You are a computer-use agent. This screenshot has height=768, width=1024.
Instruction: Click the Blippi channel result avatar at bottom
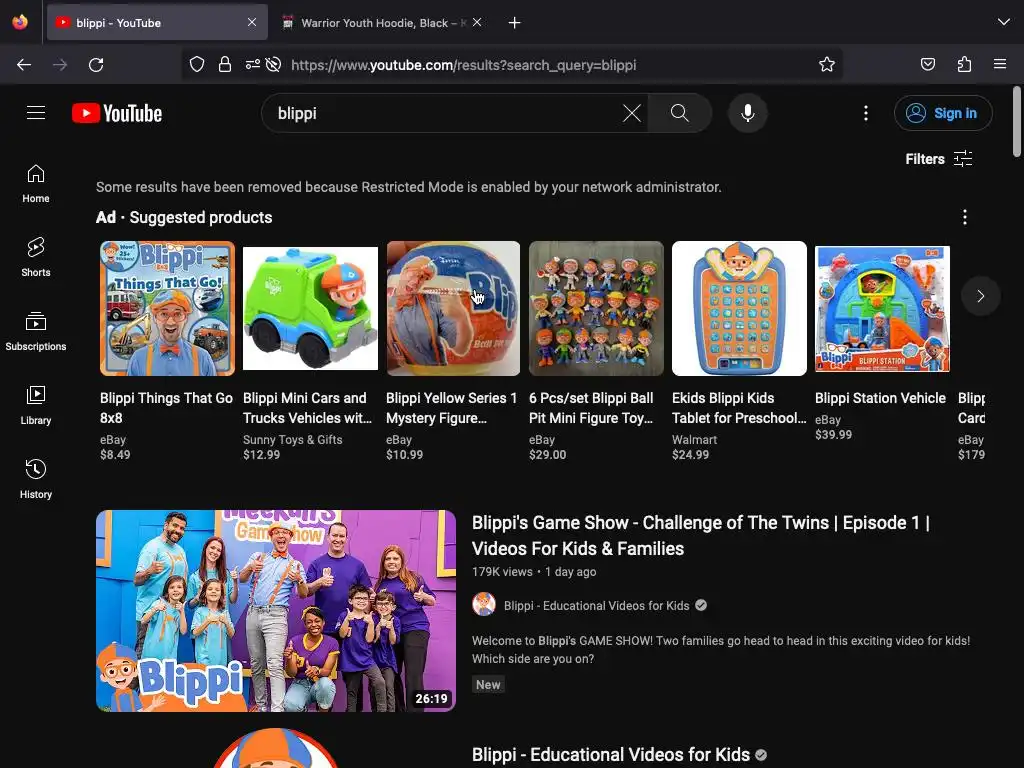point(276,748)
